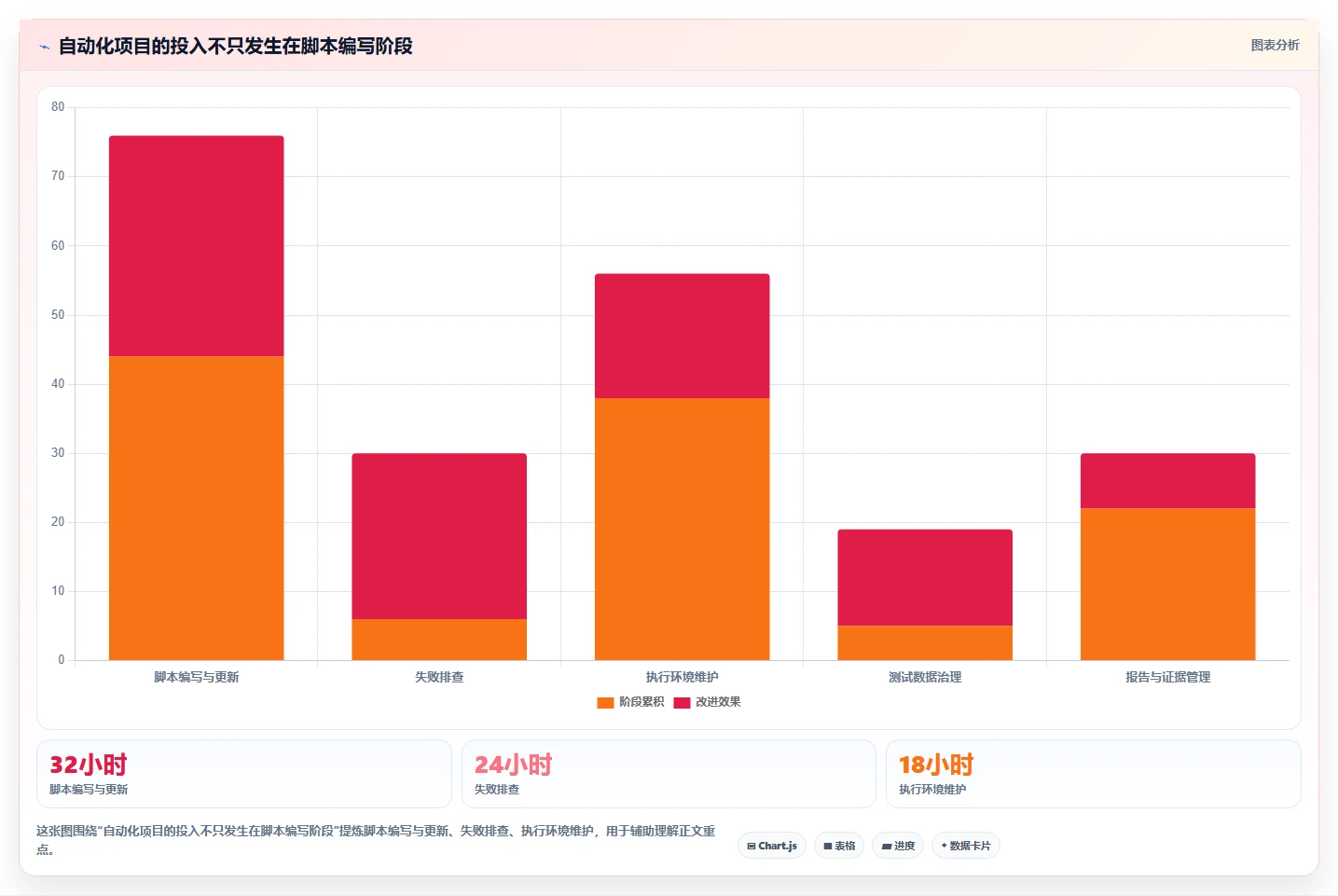Screen dimensions: 1338x896
Task: Click the 表格 tag
Action: coord(839,846)
